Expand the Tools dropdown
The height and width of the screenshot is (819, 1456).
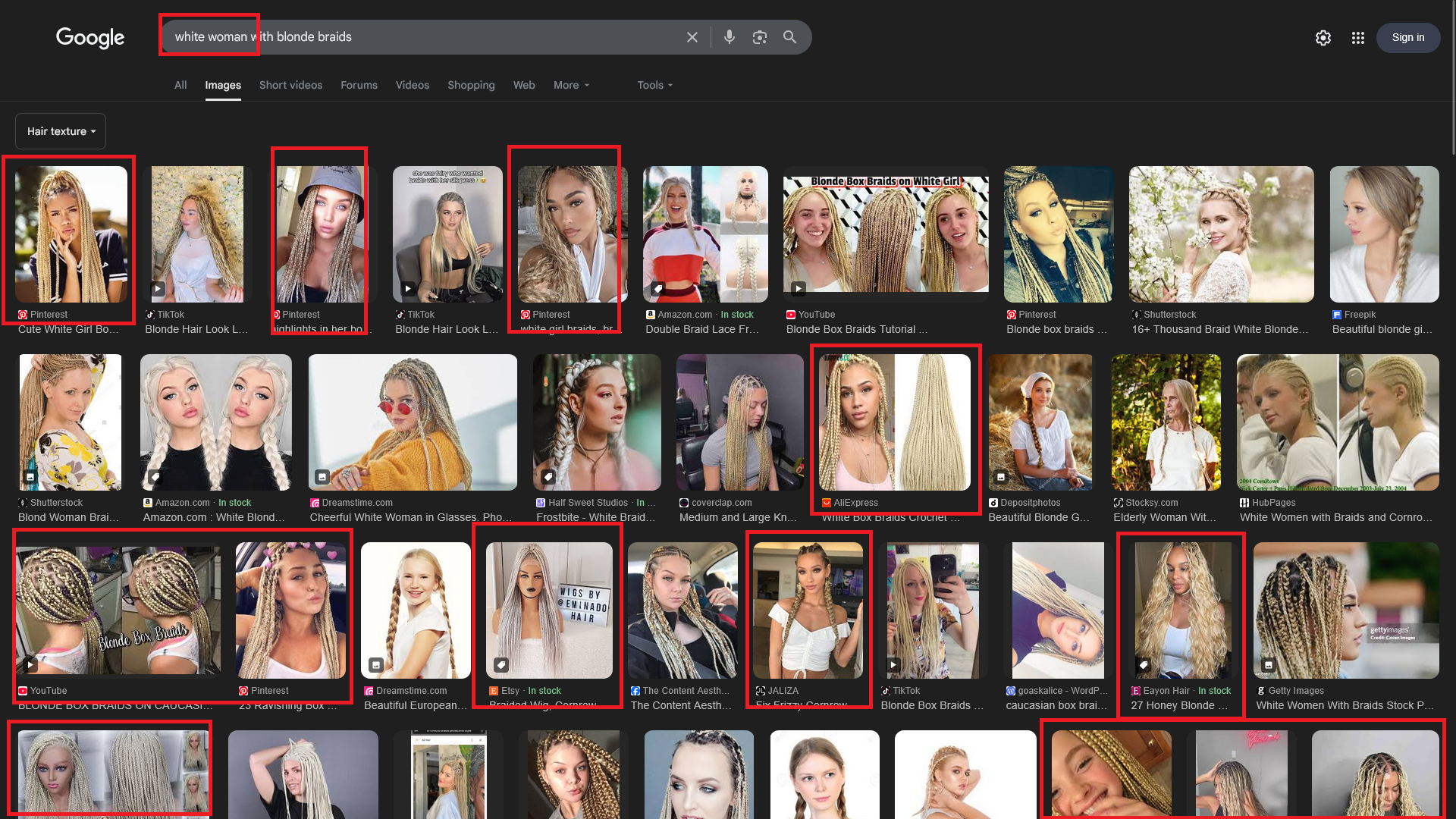[x=654, y=85]
